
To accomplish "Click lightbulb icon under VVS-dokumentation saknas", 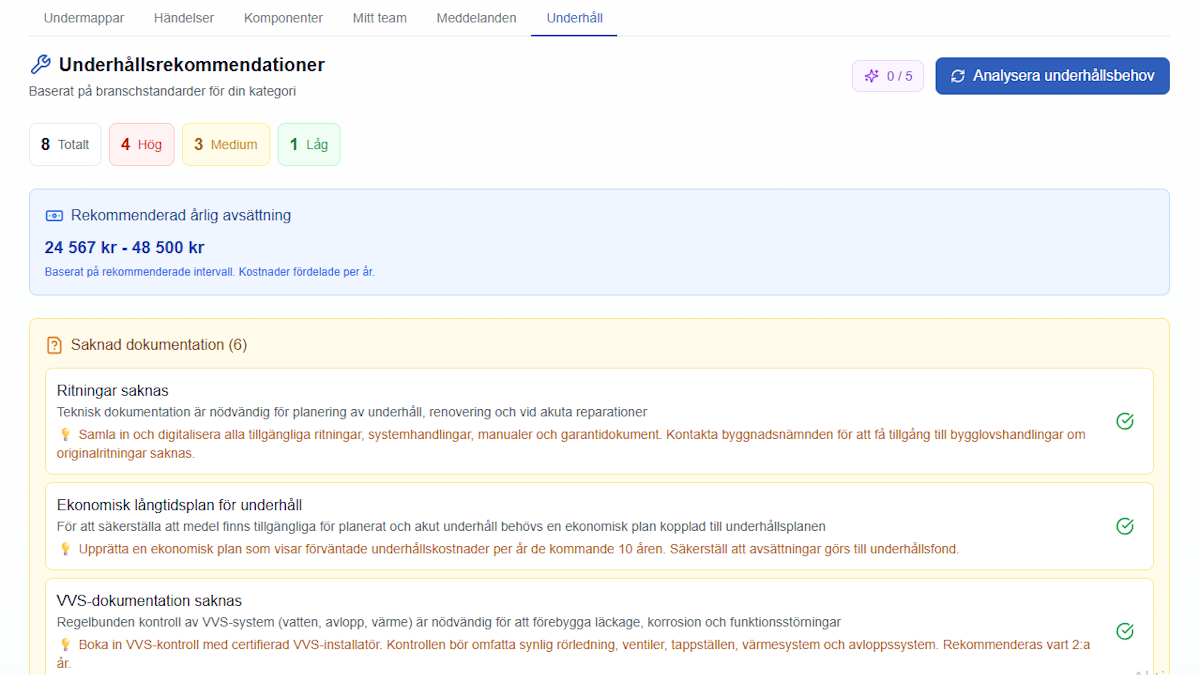I will (66, 645).
